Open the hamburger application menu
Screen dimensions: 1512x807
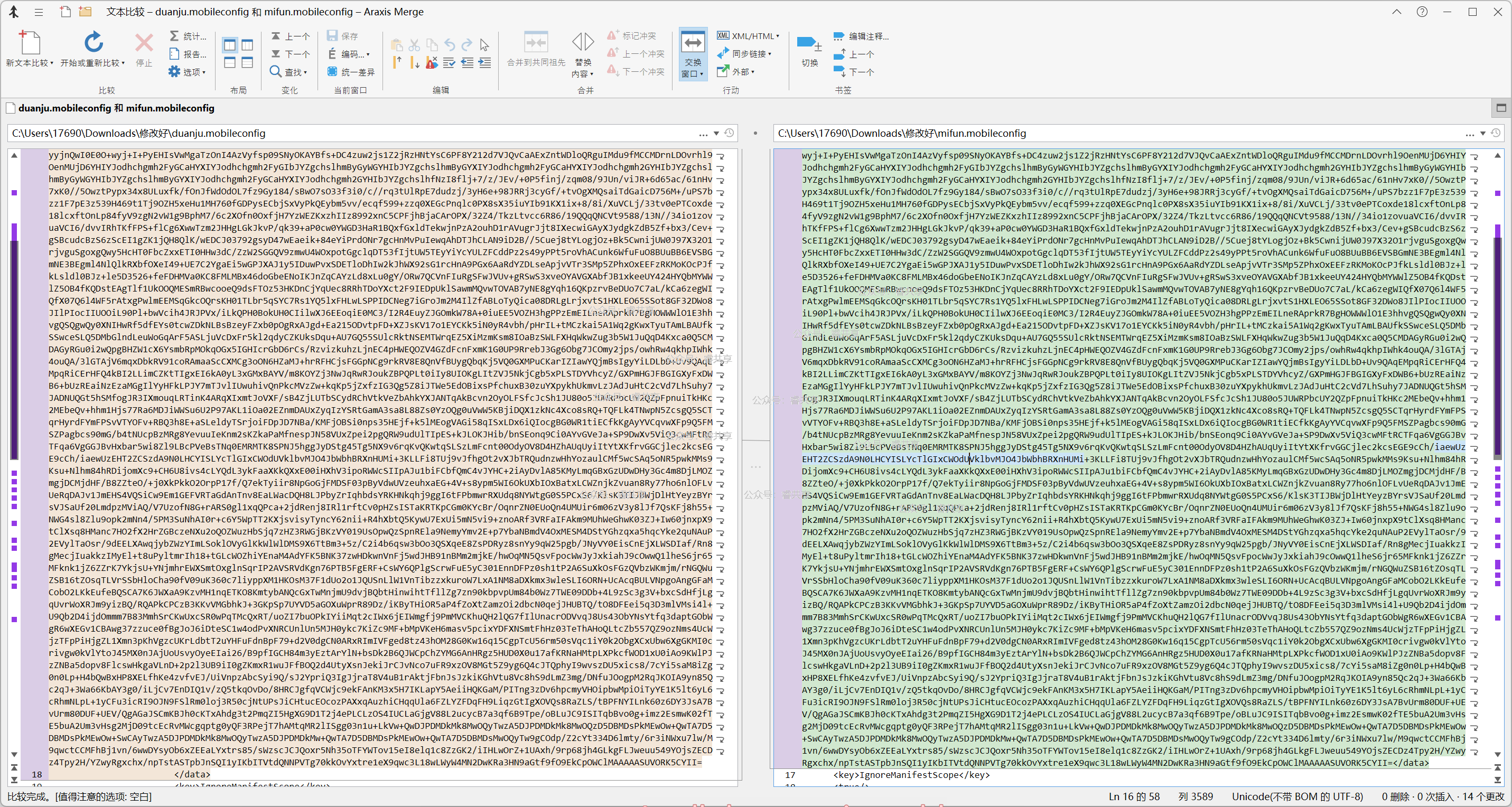tap(39, 12)
